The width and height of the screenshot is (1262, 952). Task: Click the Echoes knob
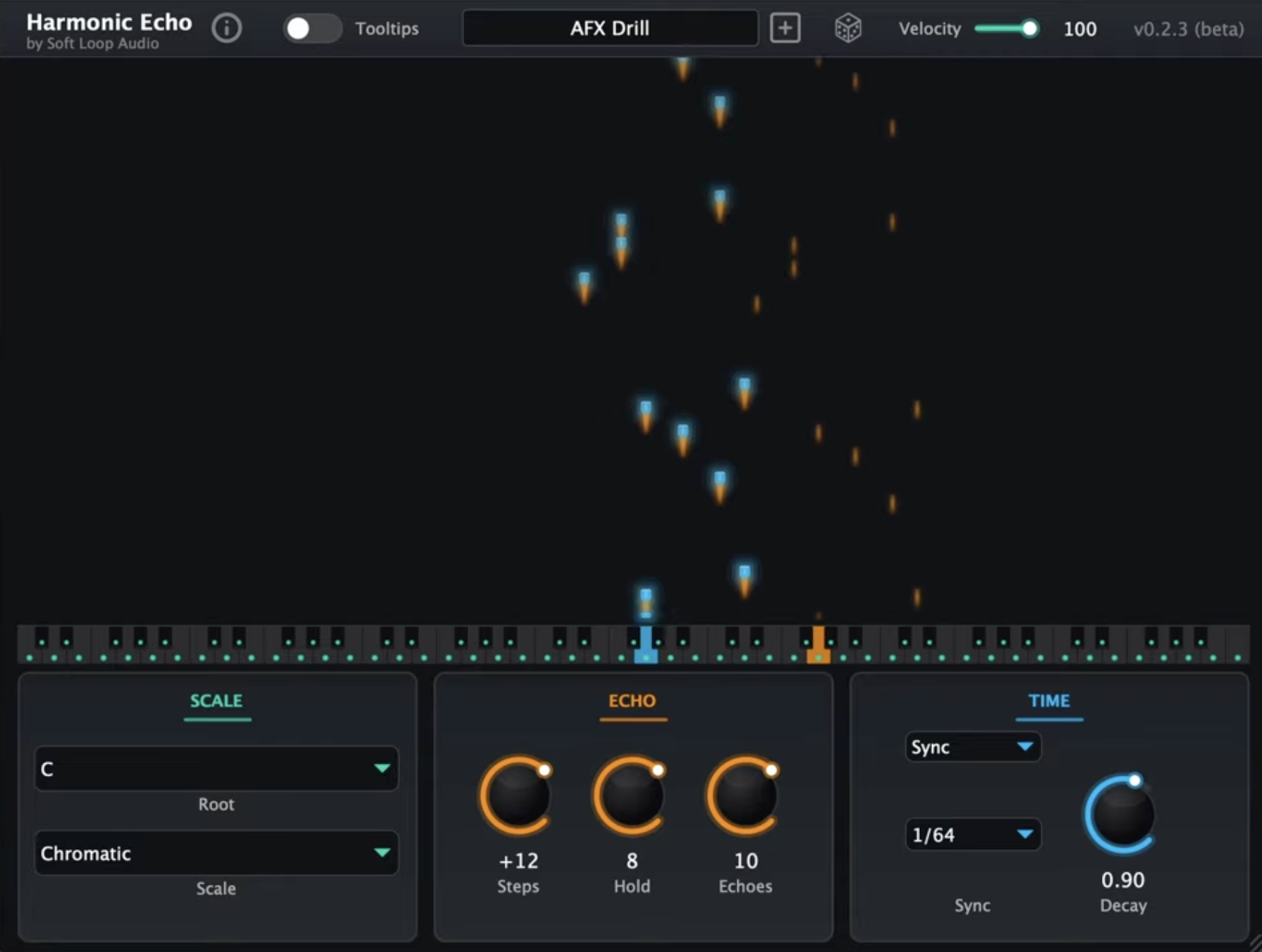(745, 795)
